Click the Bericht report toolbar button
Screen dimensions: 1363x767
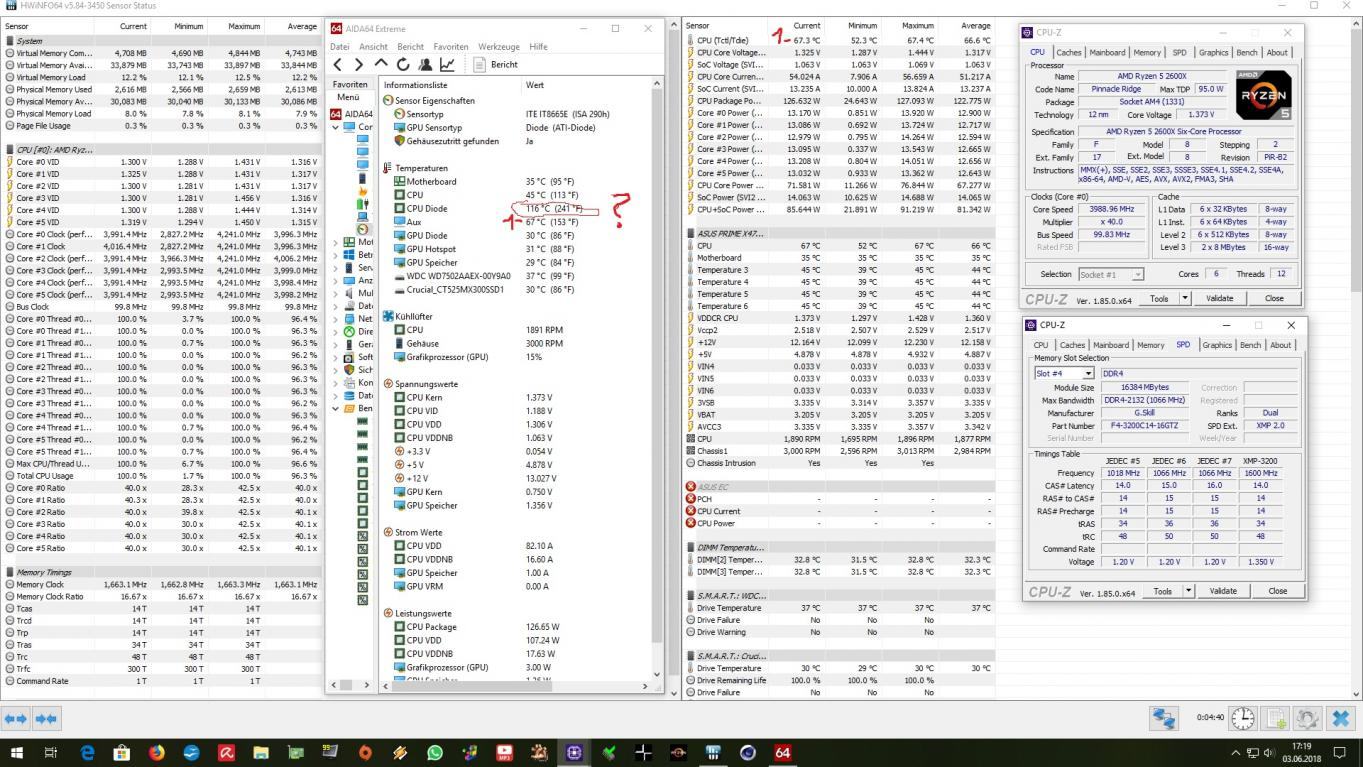tap(495, 65)
